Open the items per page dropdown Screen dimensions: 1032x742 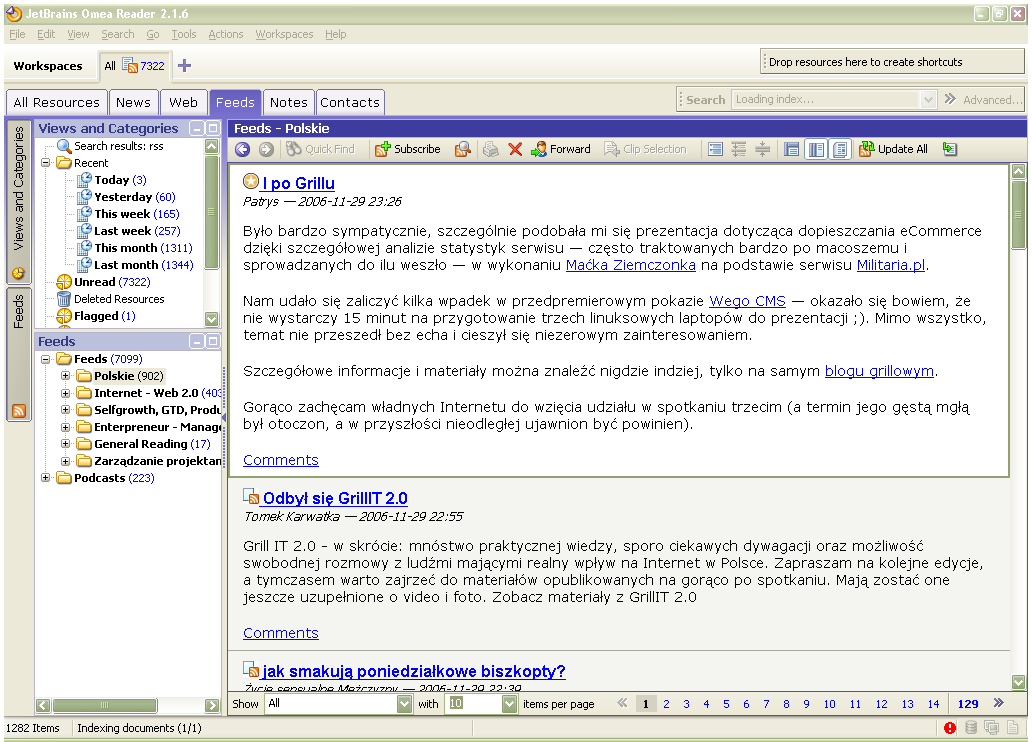tap(509, 704)
